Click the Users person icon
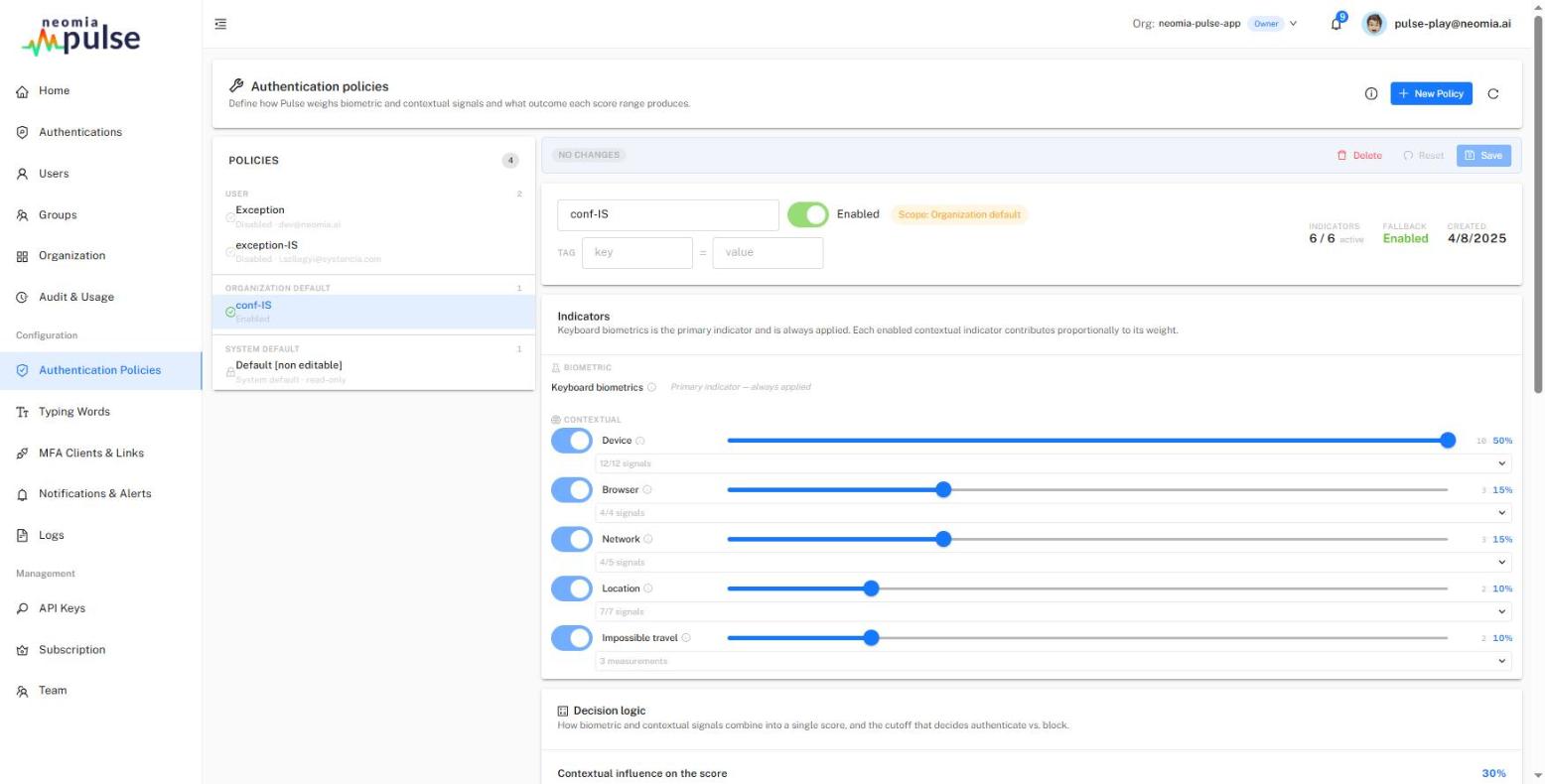The width and height of the screenshot is (1545, 784). pyautogui.click(x=22, y=174)
